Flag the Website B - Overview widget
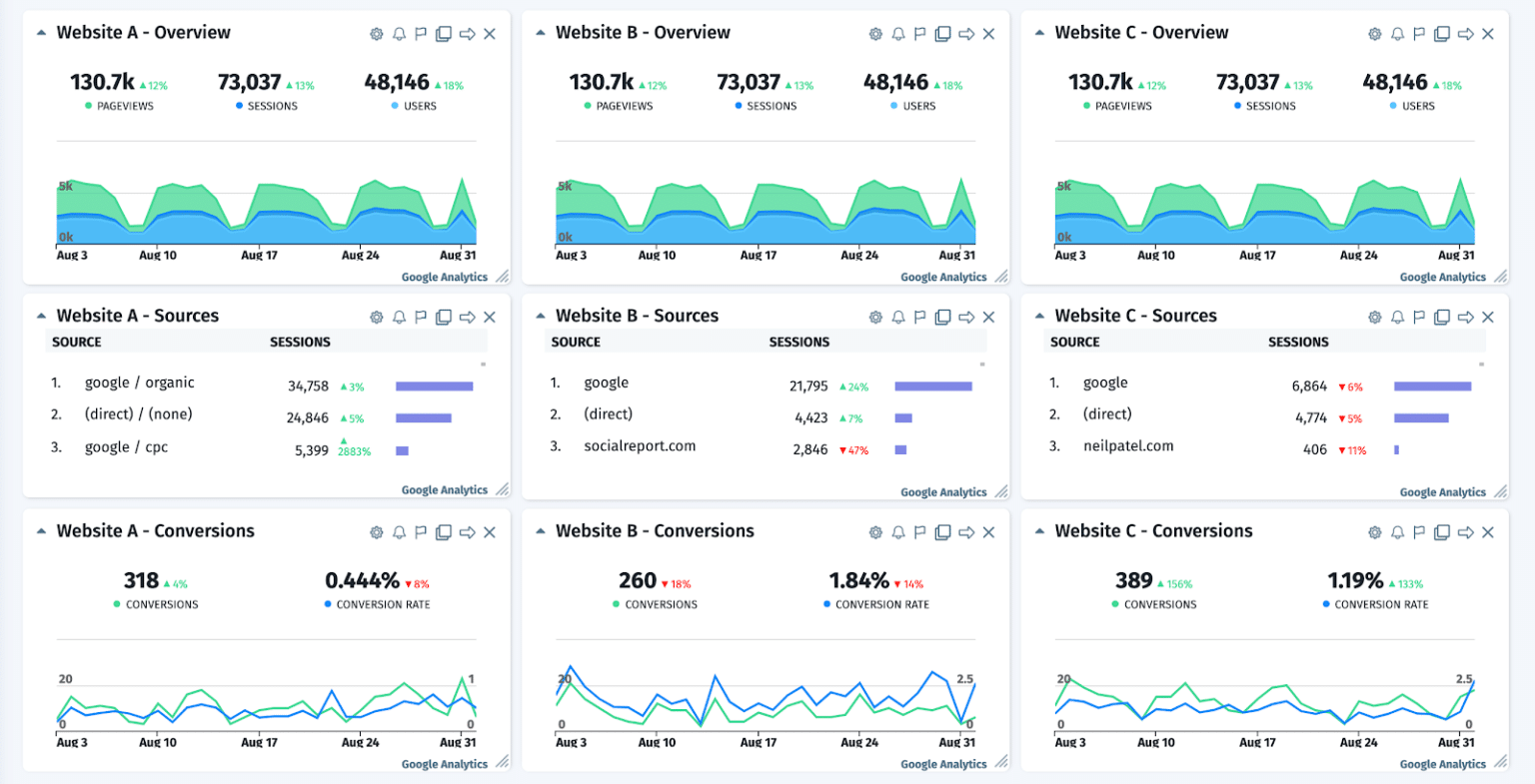Image resolution: width=1535 pixels, height=784 pixels. pyautogui.click(x=919, y=33)
